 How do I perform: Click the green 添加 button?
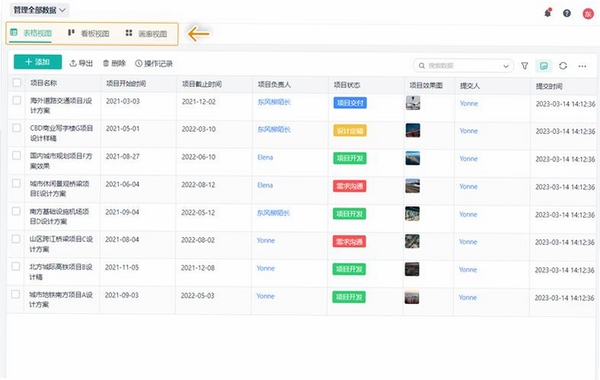pos(38,62)
